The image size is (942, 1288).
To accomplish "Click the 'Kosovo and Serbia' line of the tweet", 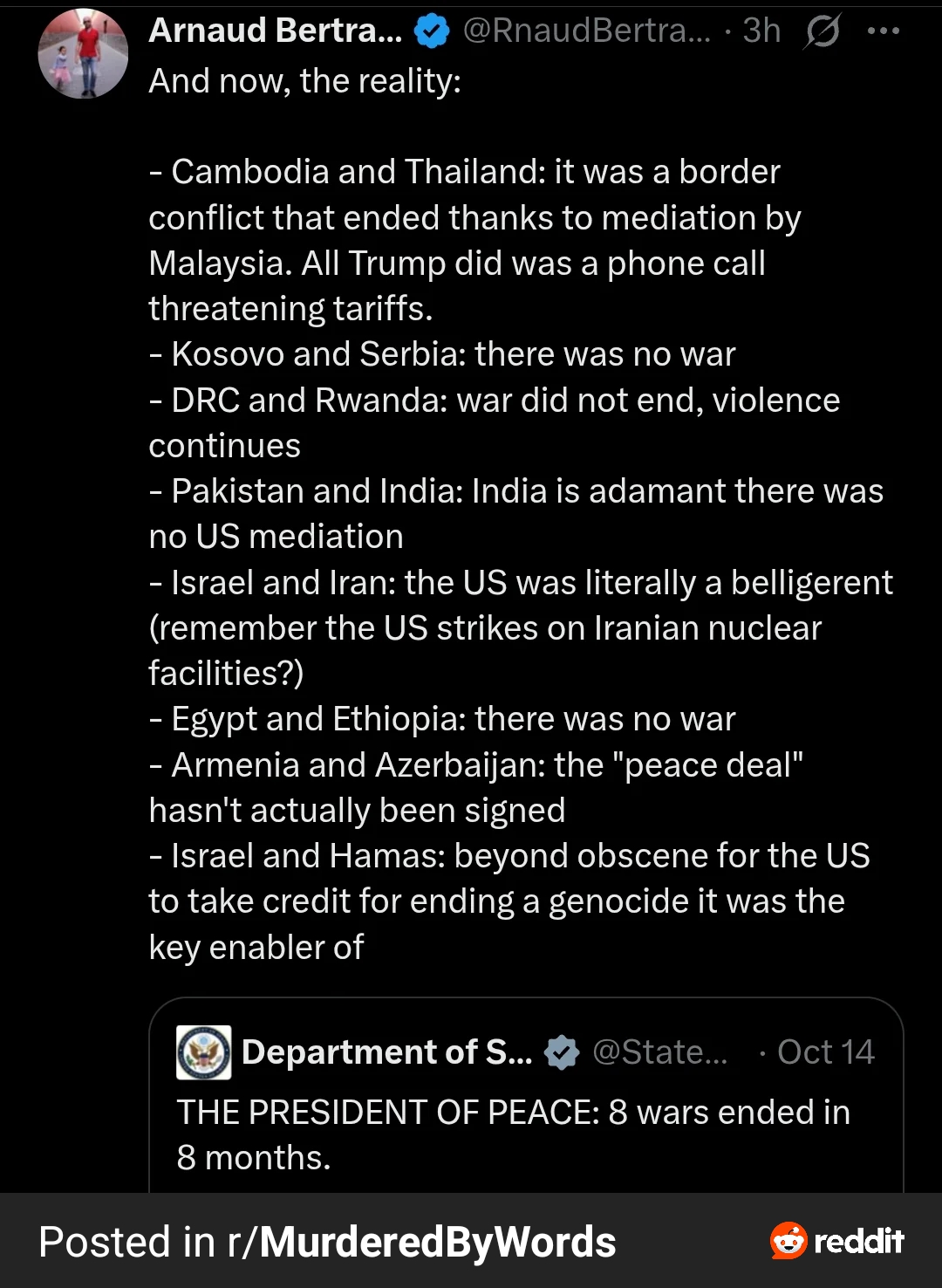I will [x=442, y=354].
